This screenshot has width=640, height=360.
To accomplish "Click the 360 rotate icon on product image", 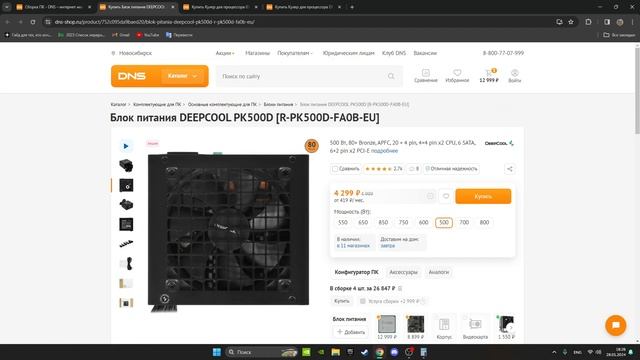I will 164,299.
